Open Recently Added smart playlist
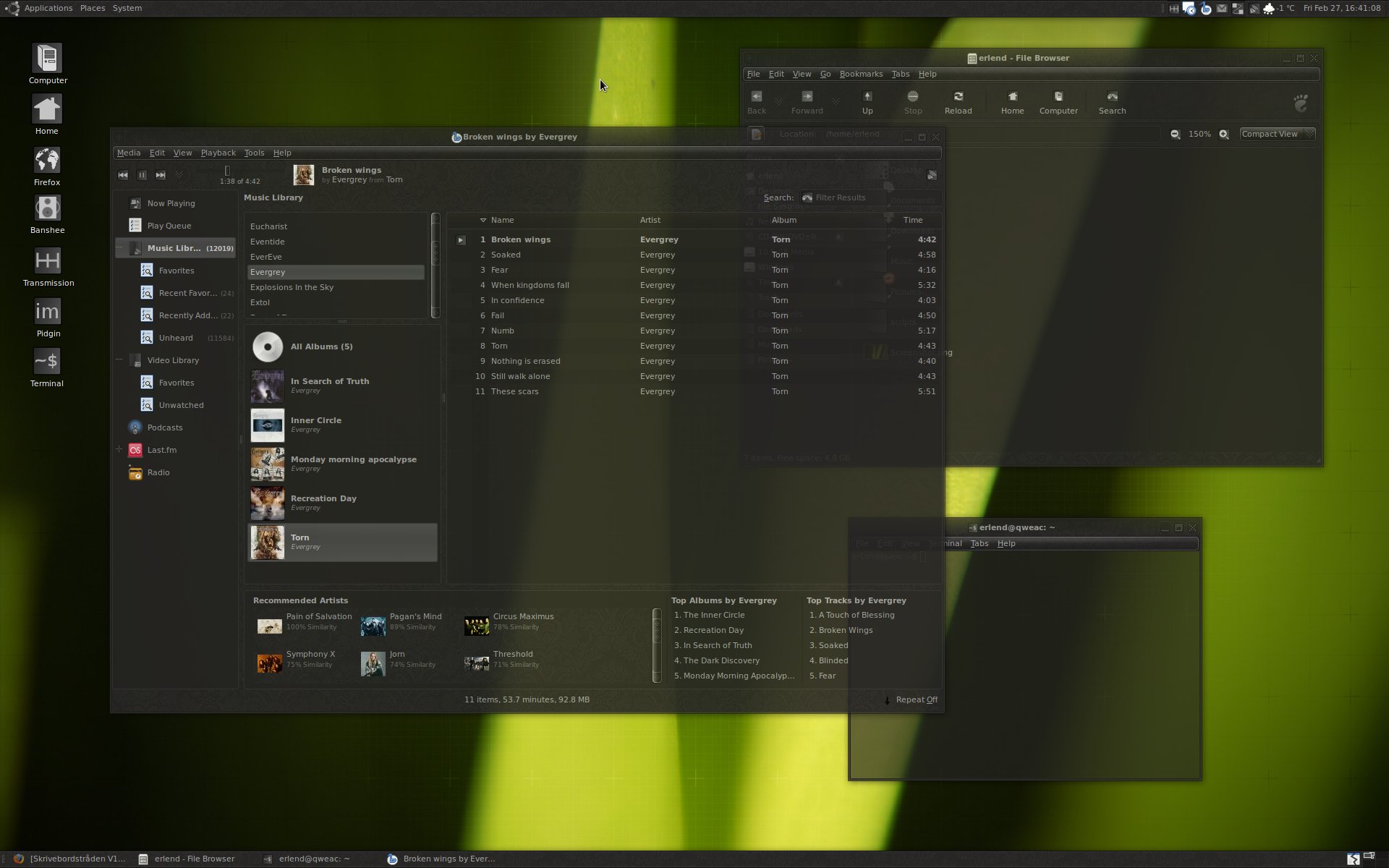Screen dimensions: 1389x868 [x=187, y=315]
